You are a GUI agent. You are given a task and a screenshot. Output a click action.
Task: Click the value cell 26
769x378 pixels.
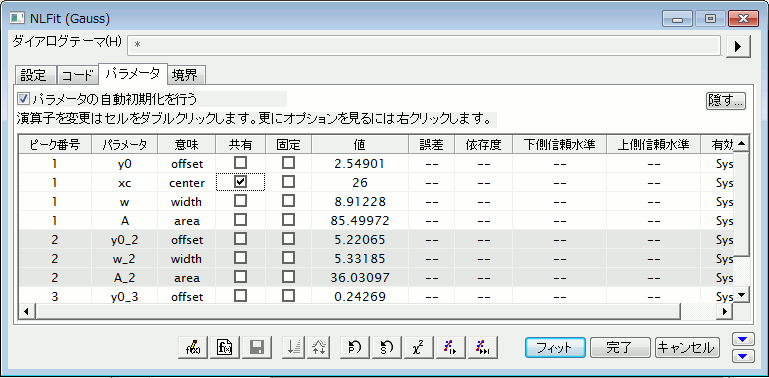pos(360,182)
